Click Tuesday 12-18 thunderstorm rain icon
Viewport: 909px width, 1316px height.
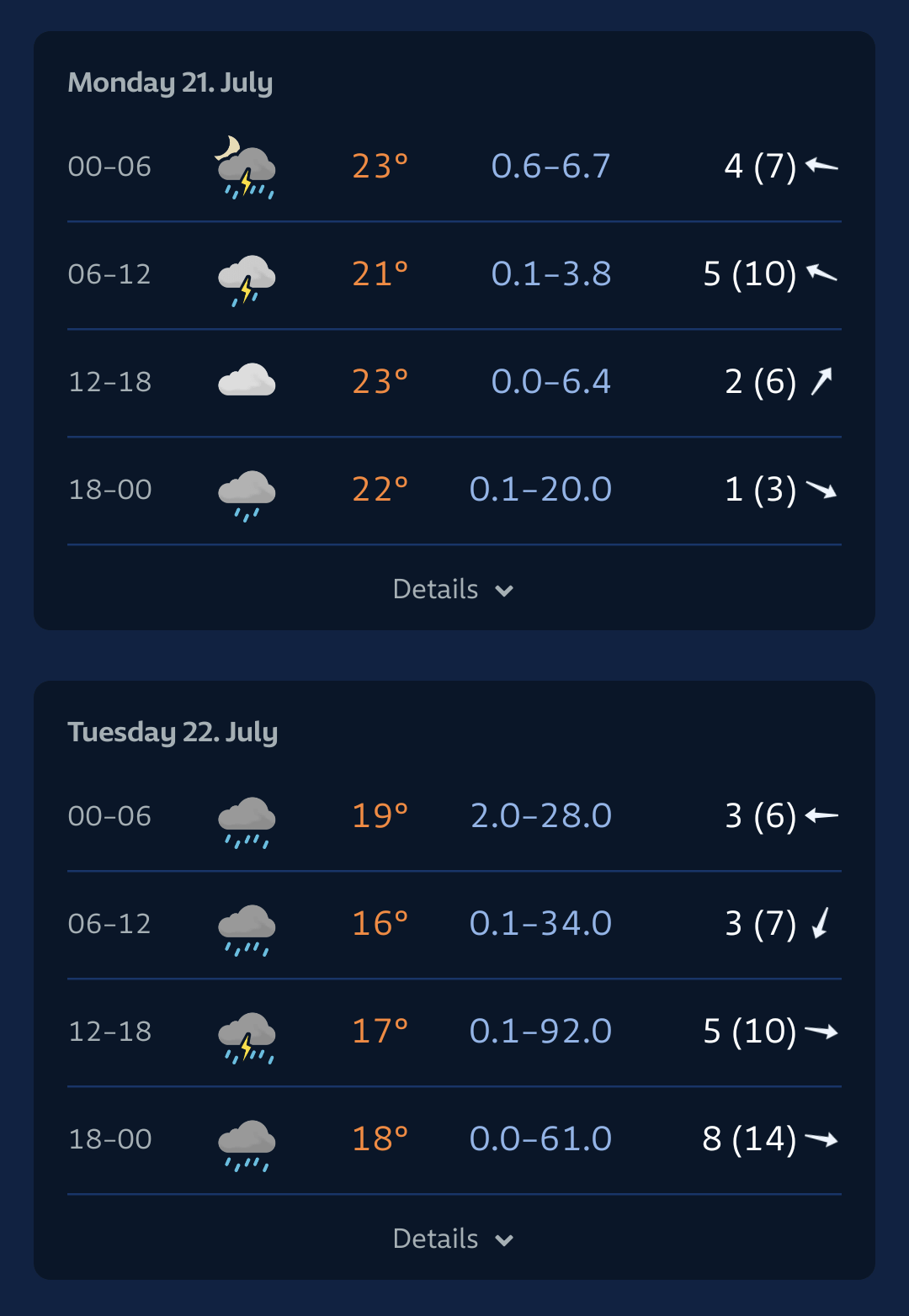[247, 1037]
